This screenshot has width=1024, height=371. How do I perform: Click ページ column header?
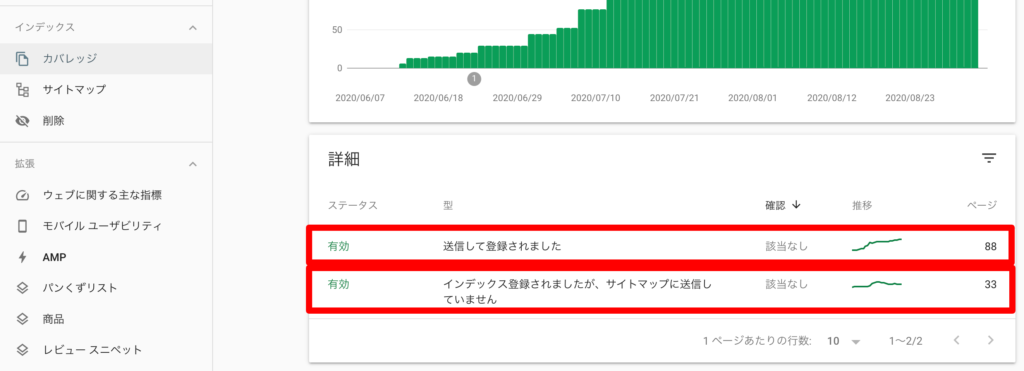pos(982,205)
